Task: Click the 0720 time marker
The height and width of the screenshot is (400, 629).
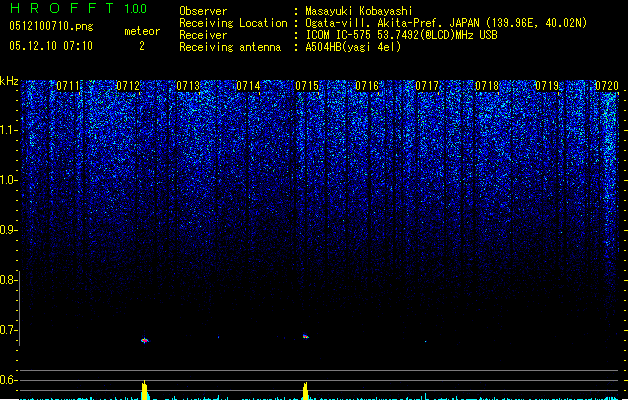Action: coord(607,86)
